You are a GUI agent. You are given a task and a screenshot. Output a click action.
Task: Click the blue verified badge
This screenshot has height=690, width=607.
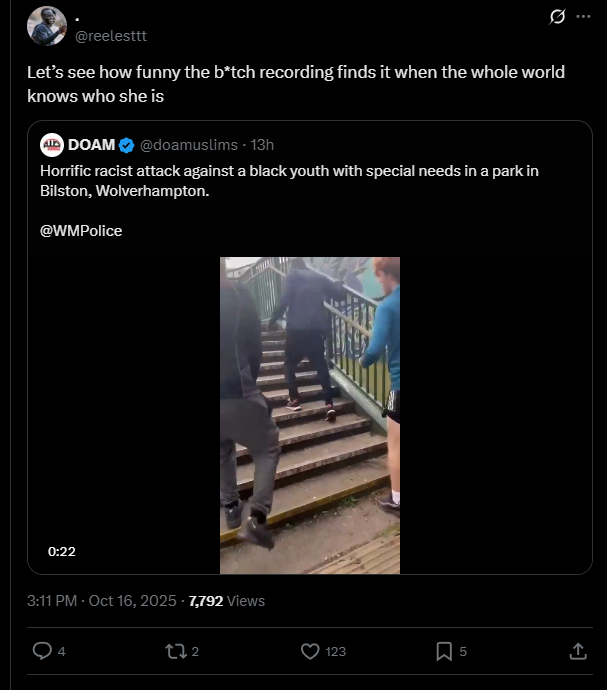[127, 145]
